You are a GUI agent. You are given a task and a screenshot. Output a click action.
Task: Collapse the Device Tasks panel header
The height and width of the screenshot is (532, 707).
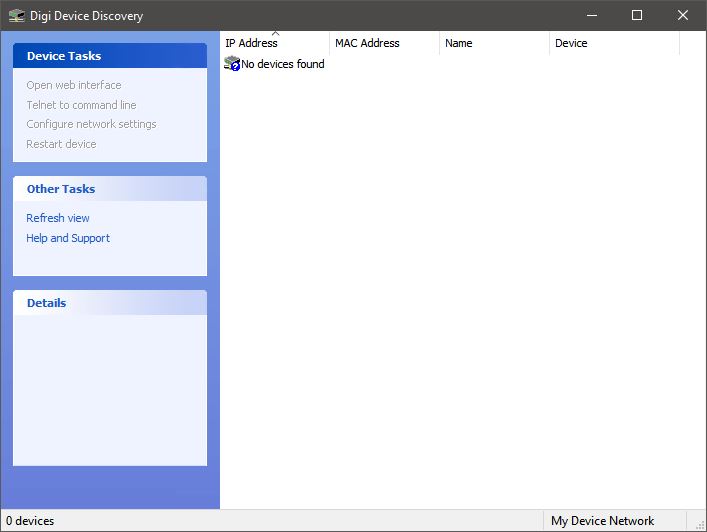[x=110, y=56]
